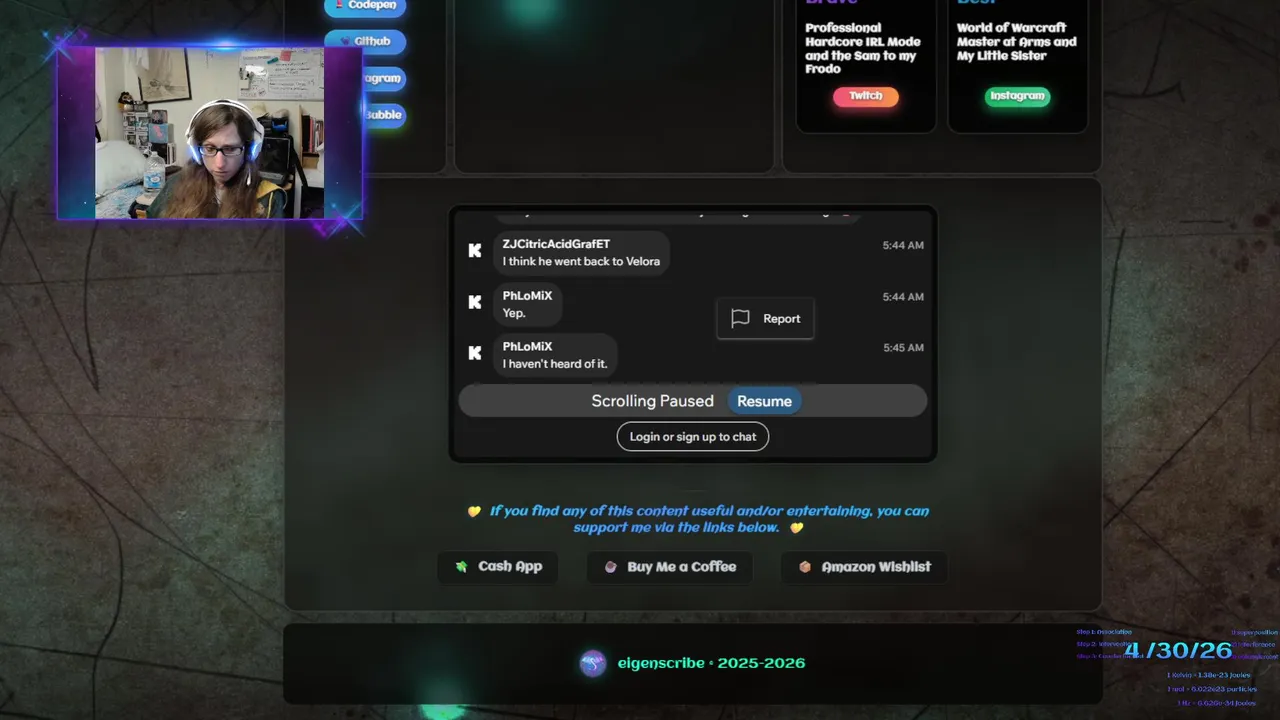
Task: Click Login or sign up to chat
Action: pyautogui.click(x=693, y=437)
